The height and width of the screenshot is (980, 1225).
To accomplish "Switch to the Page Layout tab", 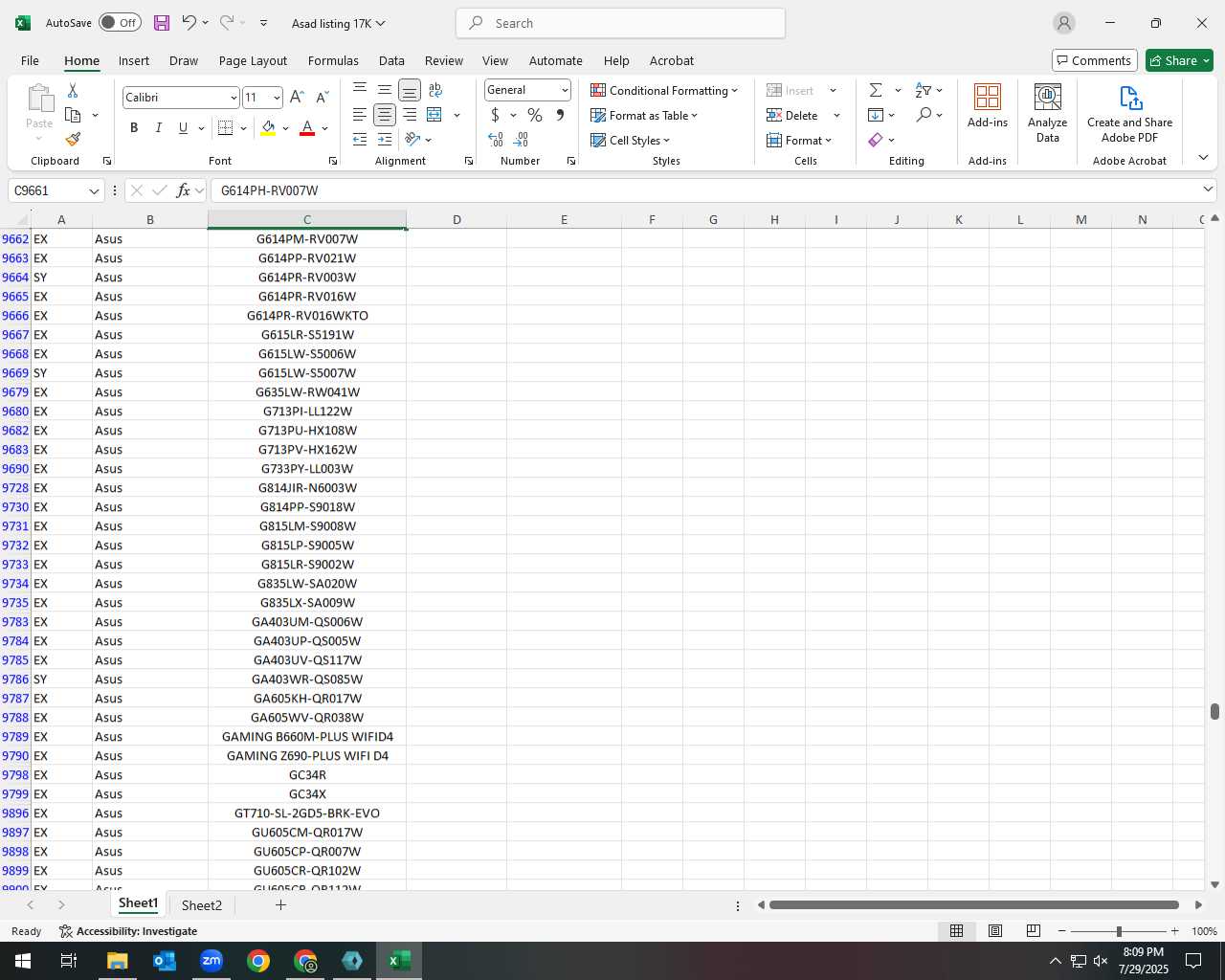I will tap(253, 60).
